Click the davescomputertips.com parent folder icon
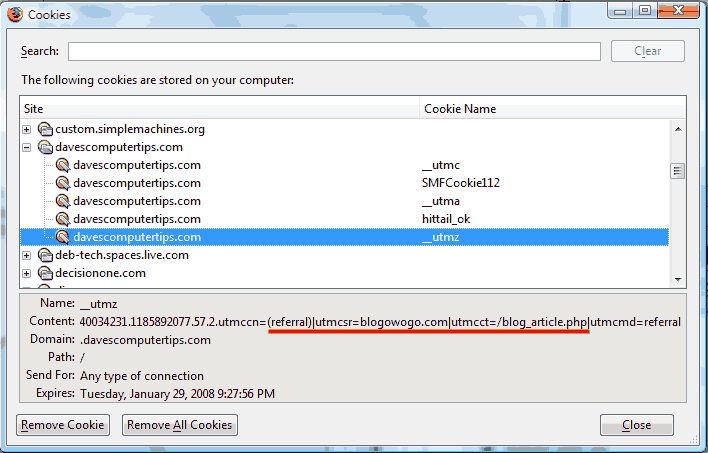Image resolution: width=708 pixels, height=453 pixels. click(x=45, y=147)
